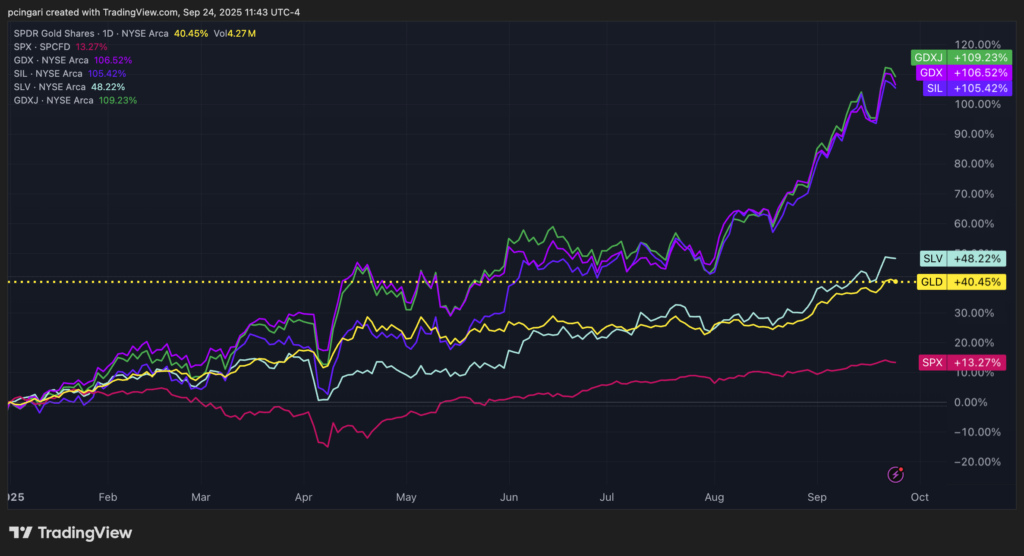Click the purple lightning bolt event icon
1024x556 pixels.
click(x=897, y=473)
